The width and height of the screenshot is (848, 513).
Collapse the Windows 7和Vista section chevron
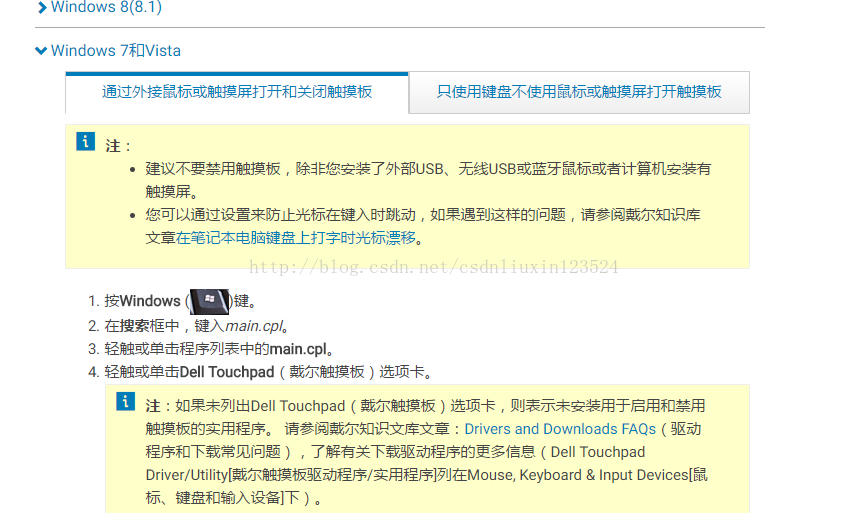pos(41,51)
